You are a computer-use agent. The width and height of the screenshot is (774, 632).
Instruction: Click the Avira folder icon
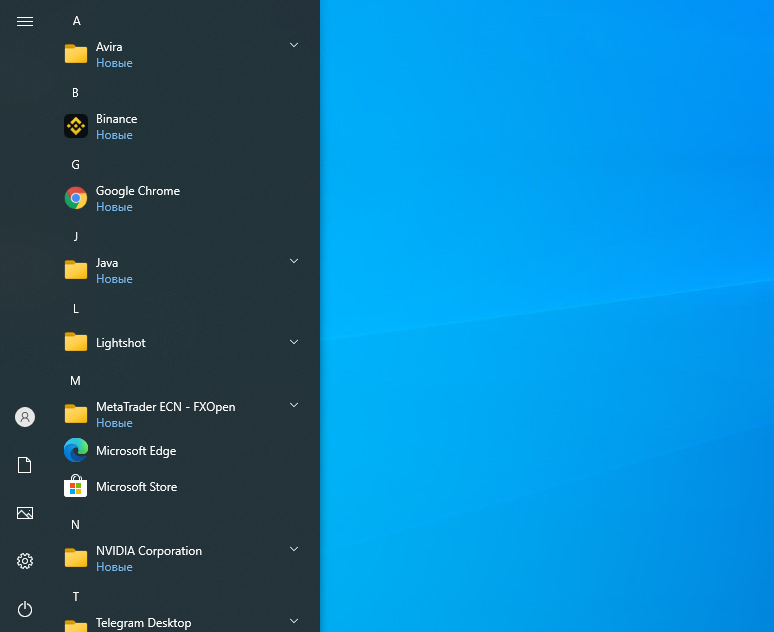coord(76,54)
